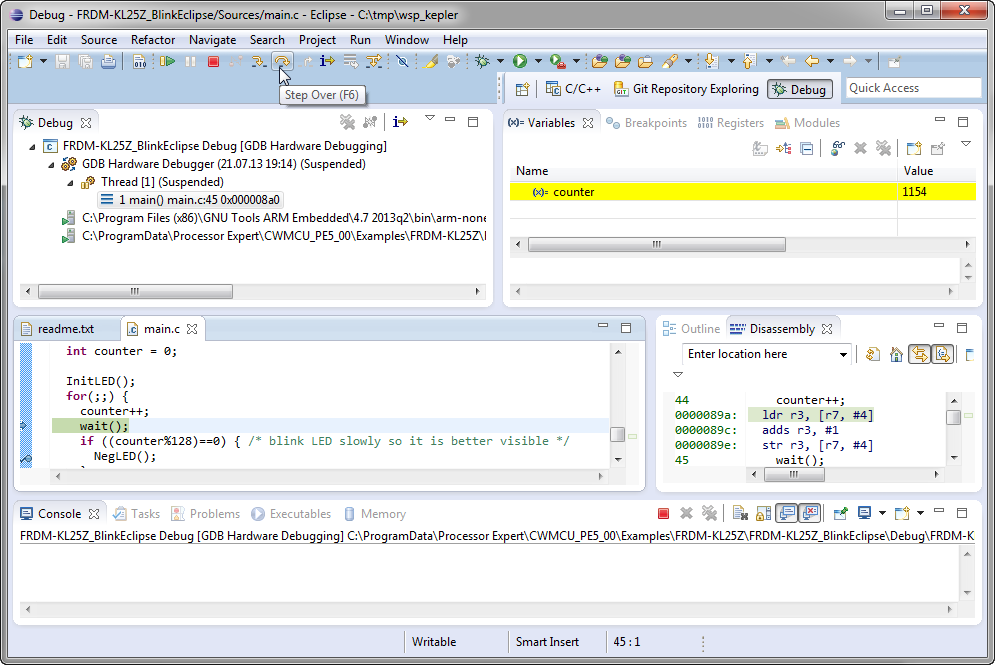Click the Home (go to current PC) icon
The width and height of the screenshot is (995, 665).
pyautogui.click(x=896, y=355)
